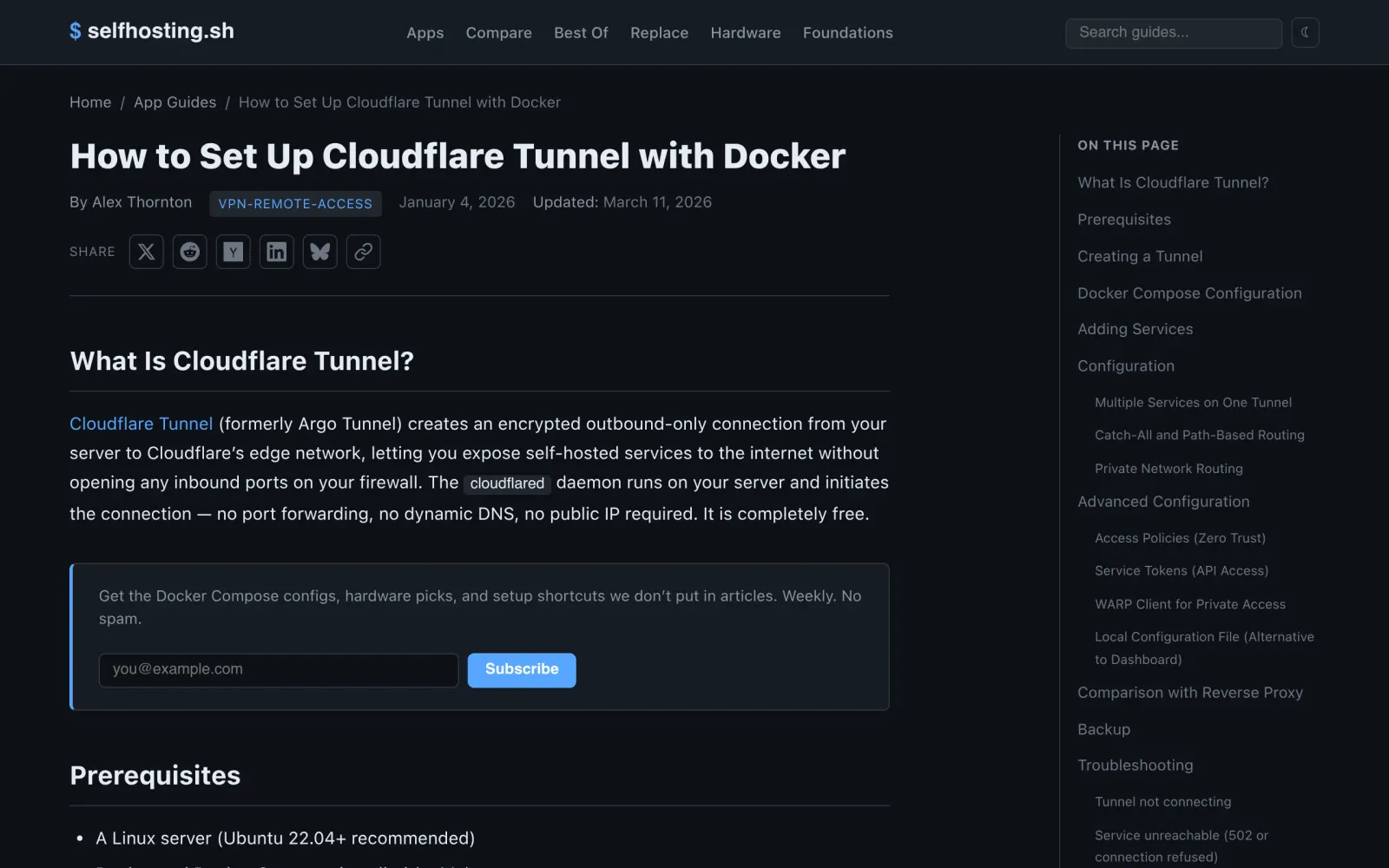Viewport: 1389px width, 868px height.
Task: Open the Foundations nav menu
Action: tap(848, 33)
